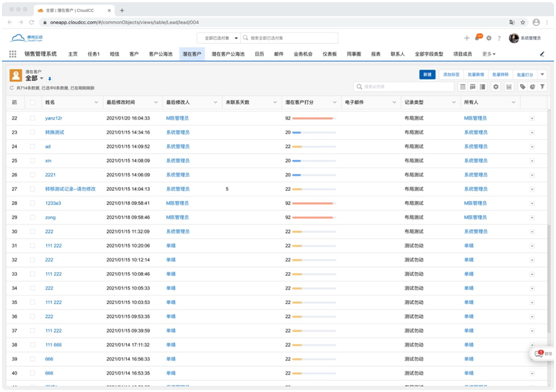Open the app launcher grid icon
This screenshot has height=392, width=556.
[13, 54]
